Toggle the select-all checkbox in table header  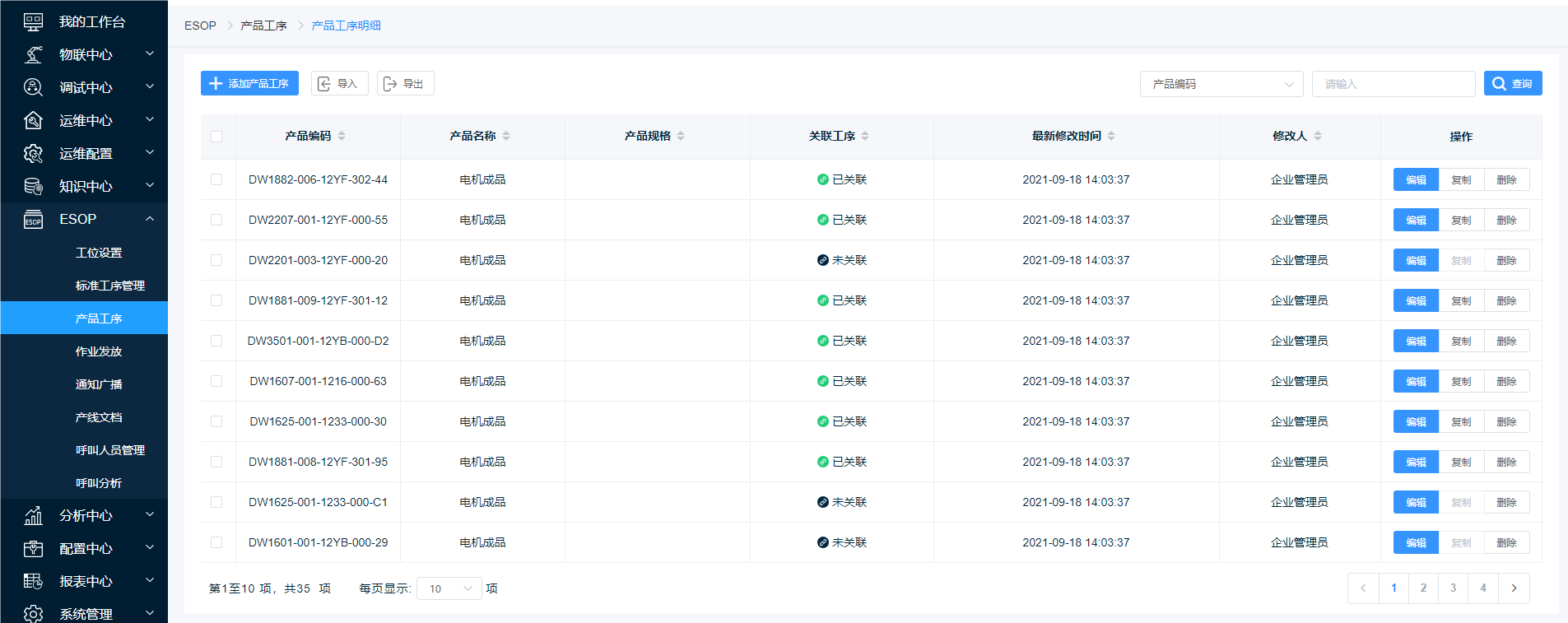point(216,137)
